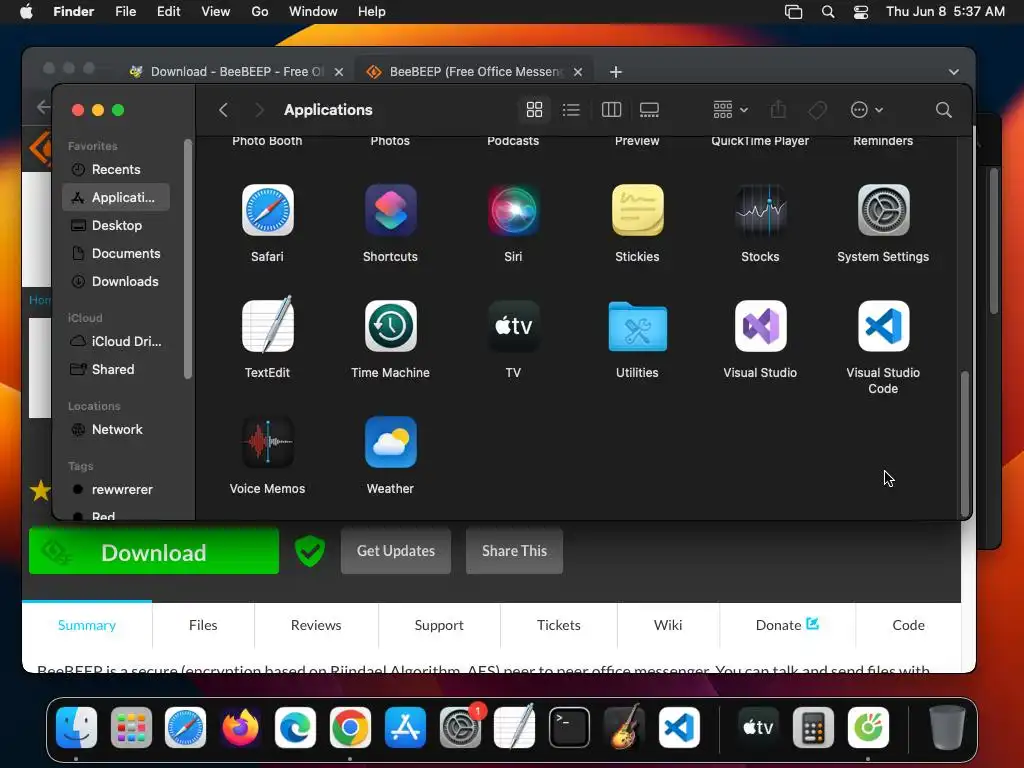Open the Code tab on the webpage
Viewport: 1024px width, 768px height.
pyautogui.click(x=908, y=625)
